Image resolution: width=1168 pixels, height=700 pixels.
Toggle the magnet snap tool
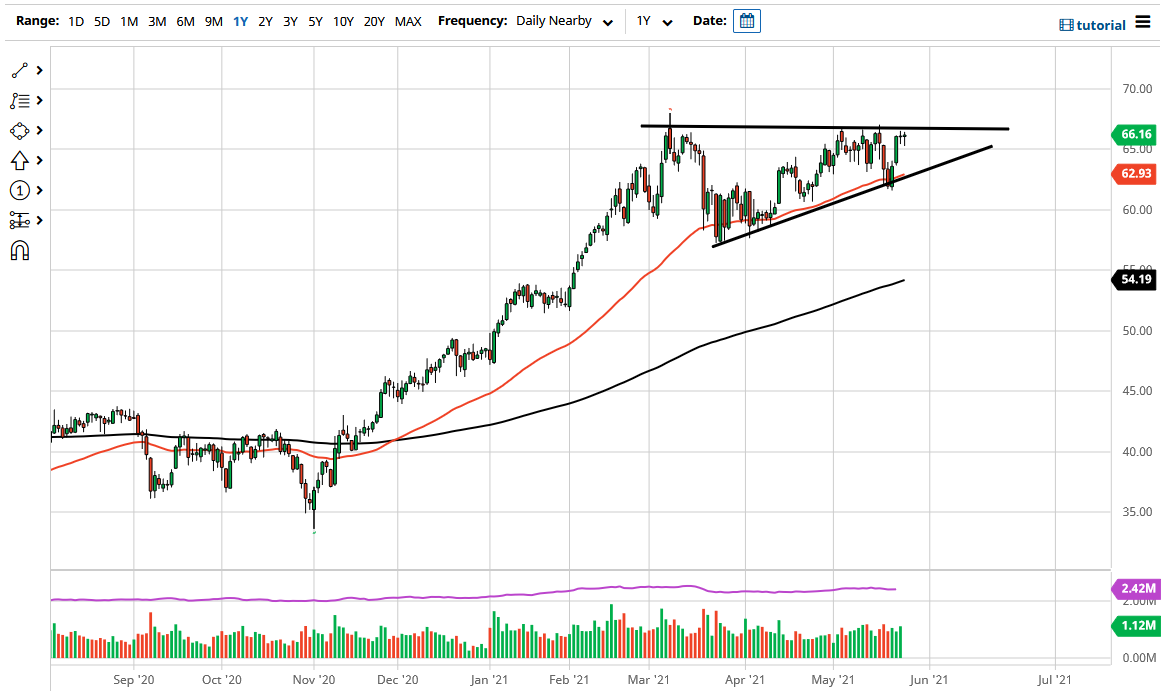18,250
